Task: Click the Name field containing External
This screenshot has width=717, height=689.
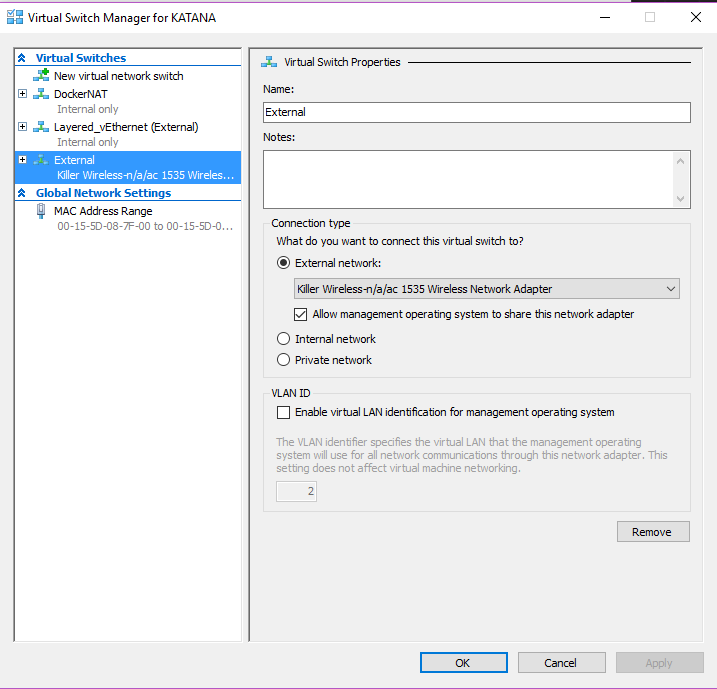Action: pyautogui.click(x=477, y=112)
